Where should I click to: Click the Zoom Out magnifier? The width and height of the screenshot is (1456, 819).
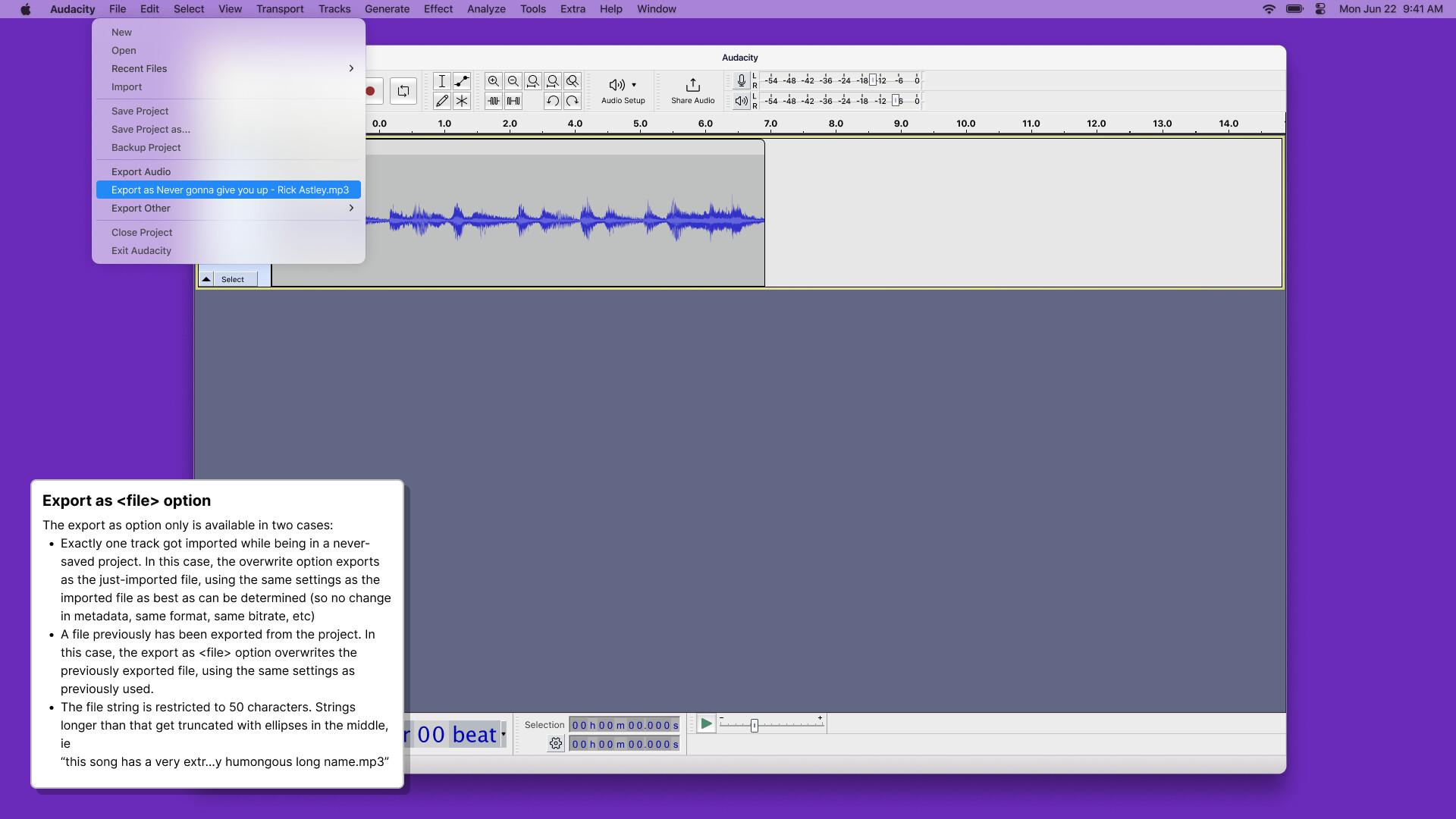point(513,81)
